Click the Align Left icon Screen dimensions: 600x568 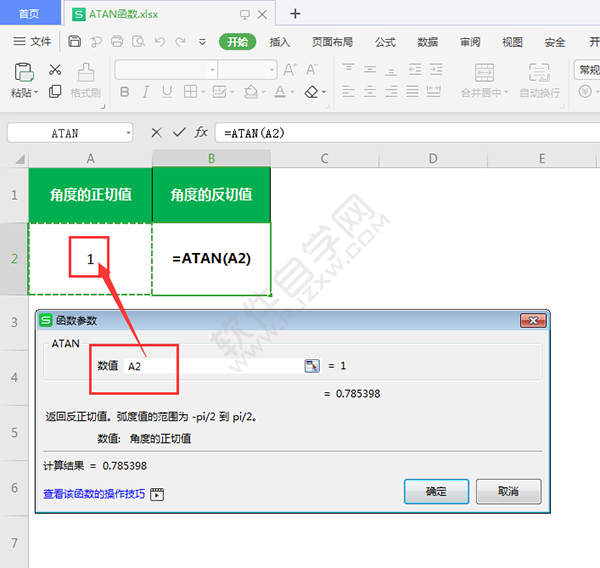point(348,91)
